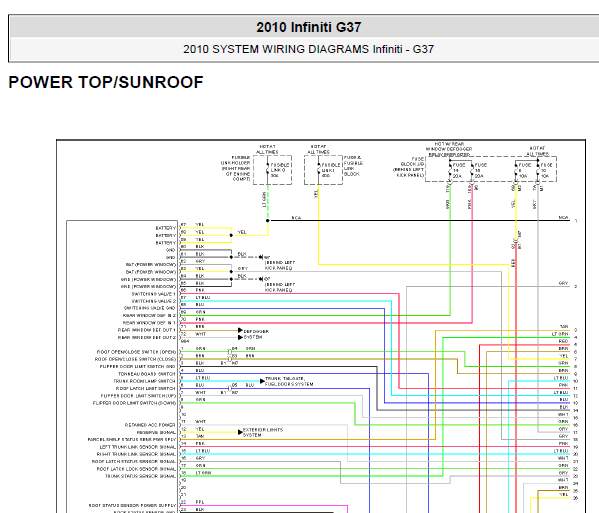
Task: Select the Fusible Link O fuse symbol
Action: [268, 170]
